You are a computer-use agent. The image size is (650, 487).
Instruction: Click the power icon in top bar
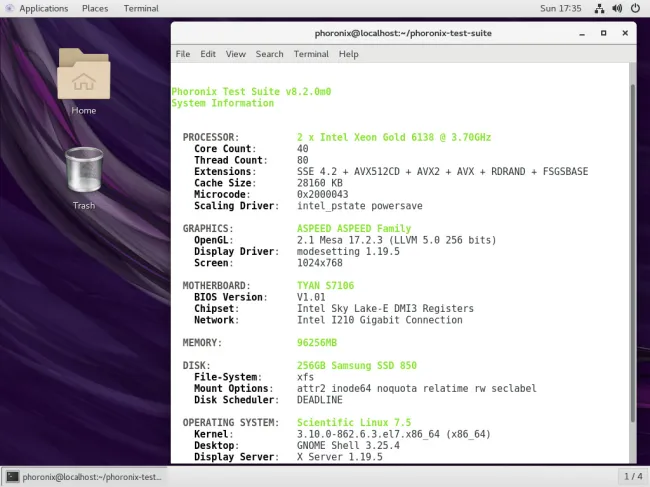634,8
